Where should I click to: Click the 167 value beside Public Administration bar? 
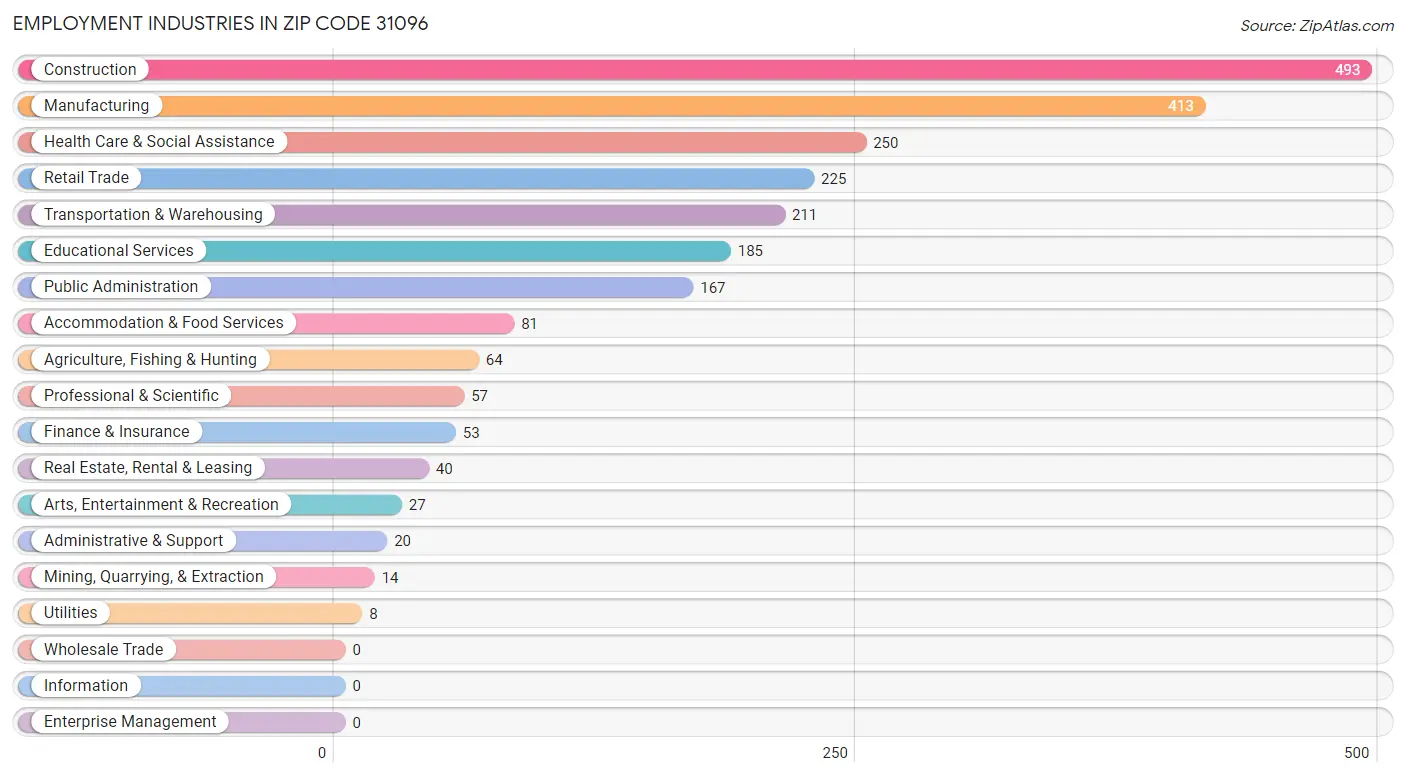(713, 288)
